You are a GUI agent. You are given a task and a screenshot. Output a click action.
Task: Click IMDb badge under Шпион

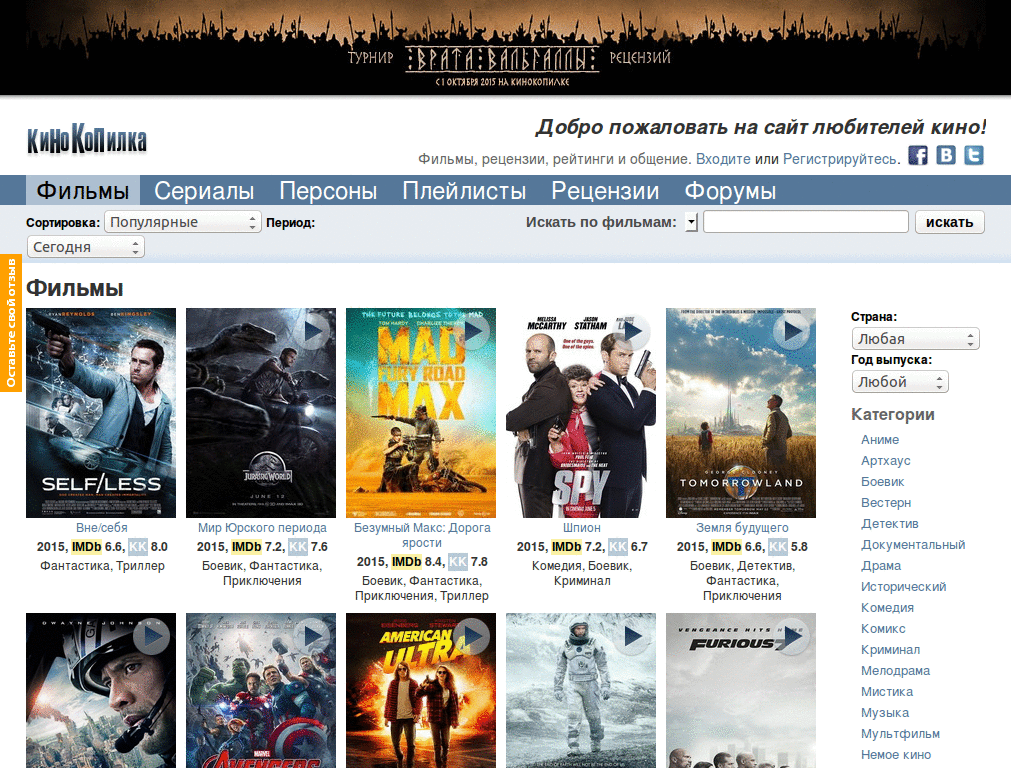click(x=566, y=547)
